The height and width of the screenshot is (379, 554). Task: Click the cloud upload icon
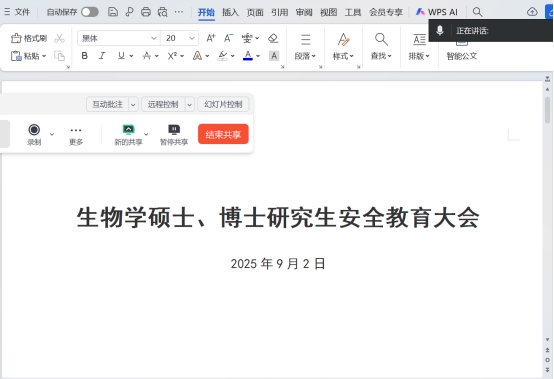click(532, 12)
